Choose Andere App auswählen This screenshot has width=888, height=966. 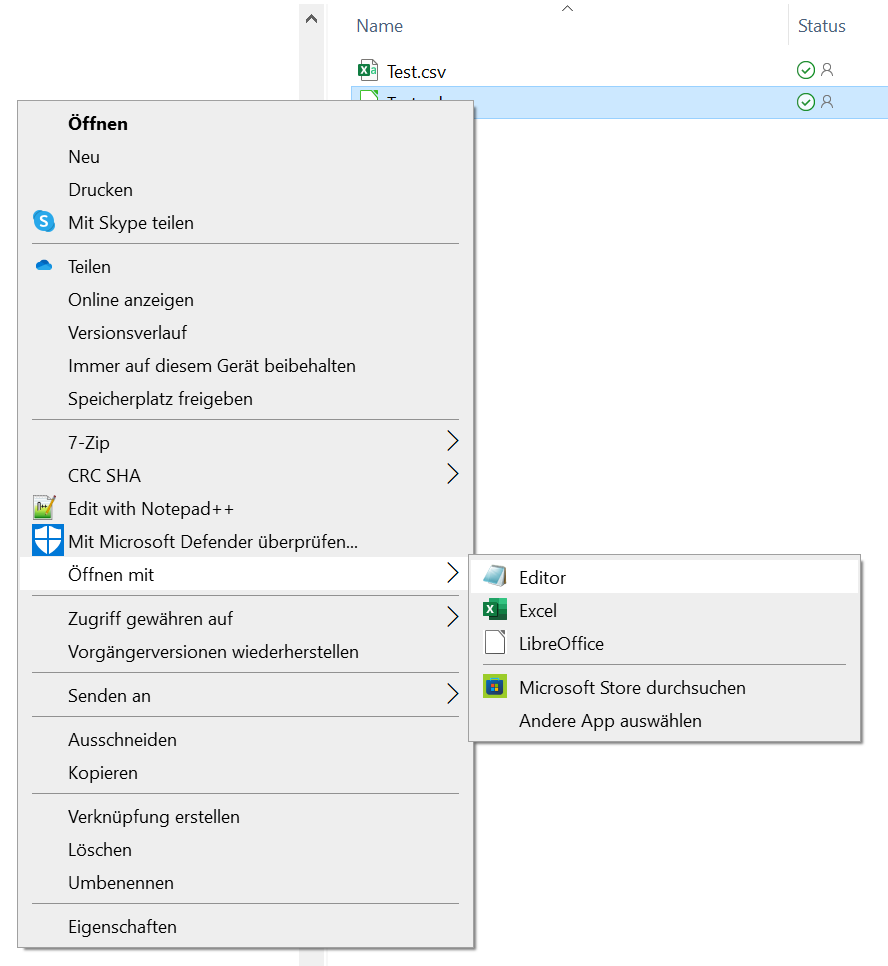coord(610,720)
